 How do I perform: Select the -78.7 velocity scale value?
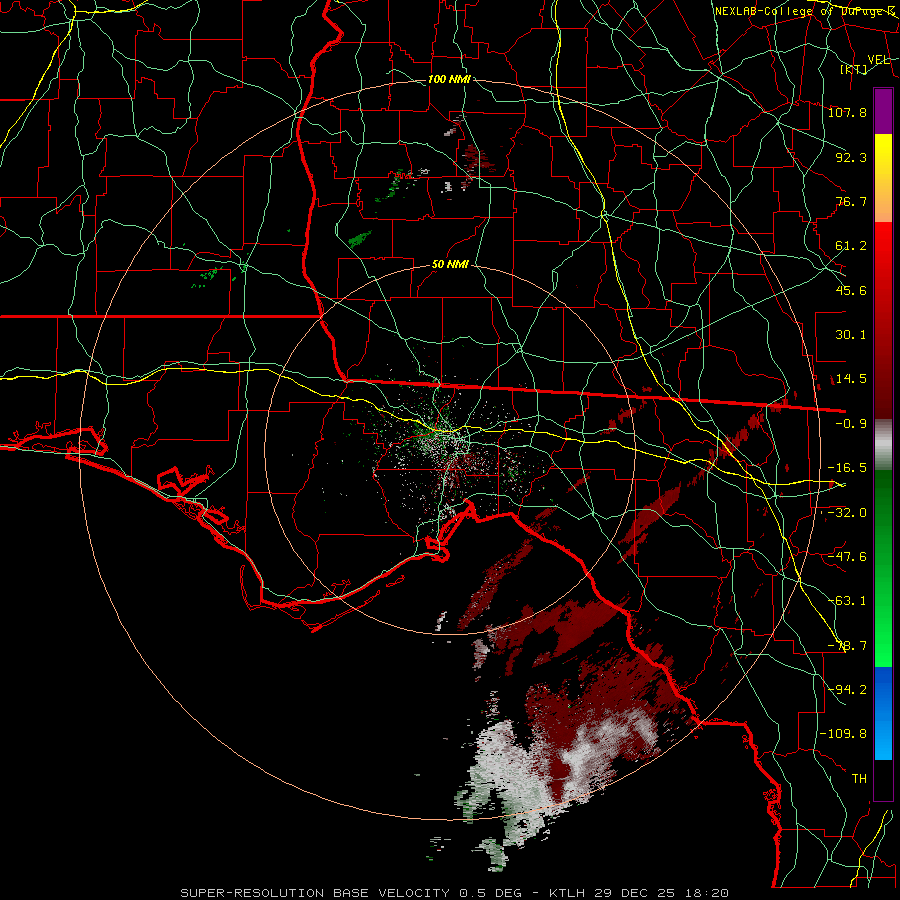[x=847, y=646]
